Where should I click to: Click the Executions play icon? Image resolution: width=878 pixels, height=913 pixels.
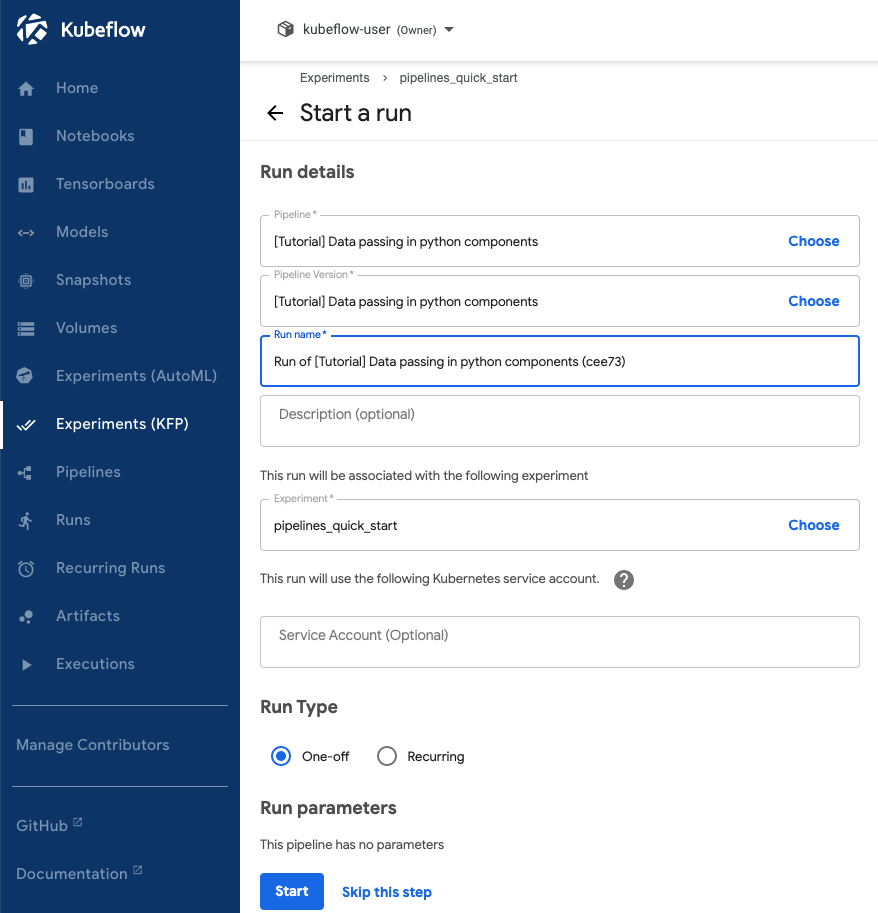pyautogui.click(x=26, y=664)
